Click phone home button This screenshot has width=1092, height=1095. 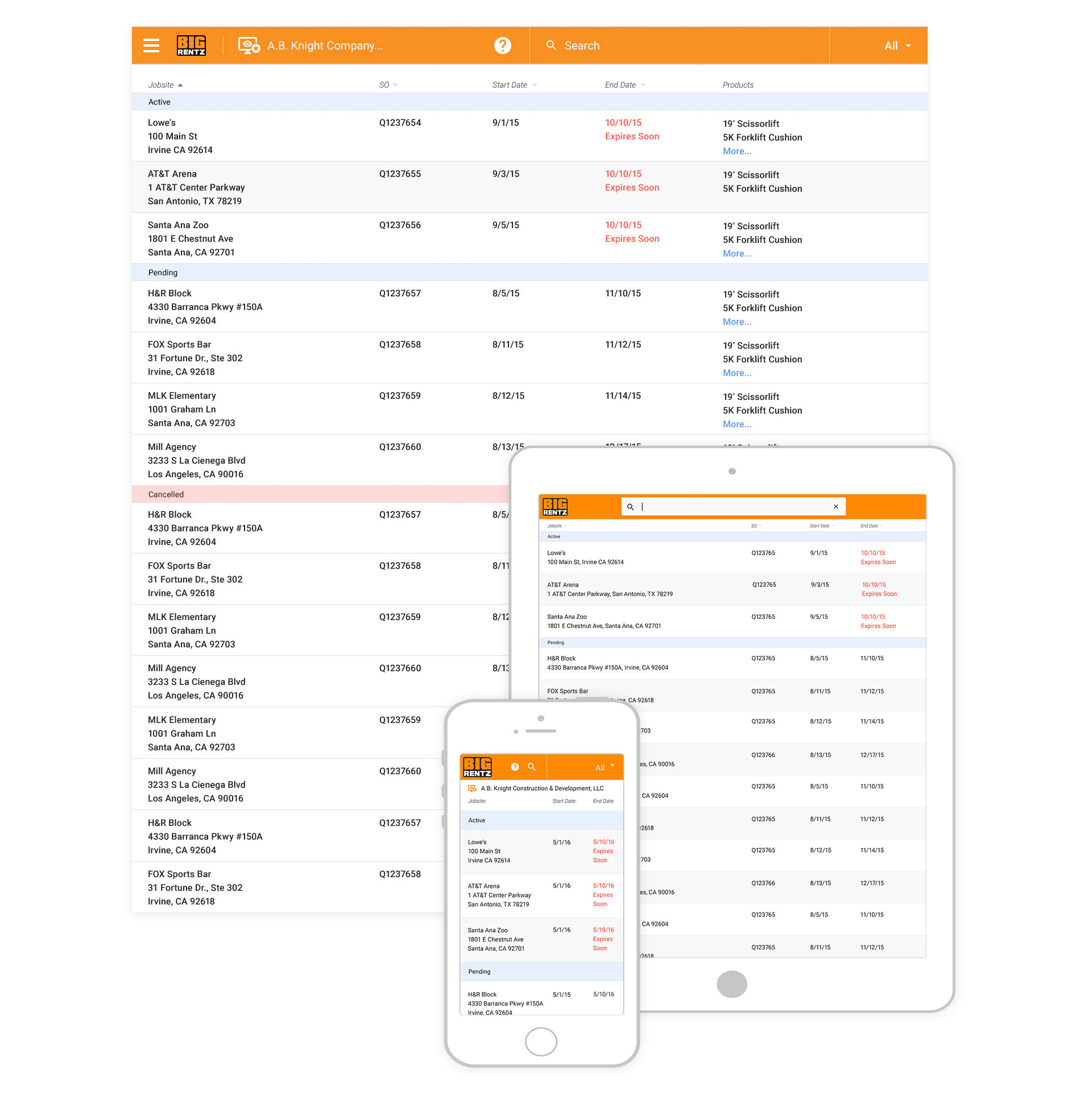click(x=541, y=1042)
